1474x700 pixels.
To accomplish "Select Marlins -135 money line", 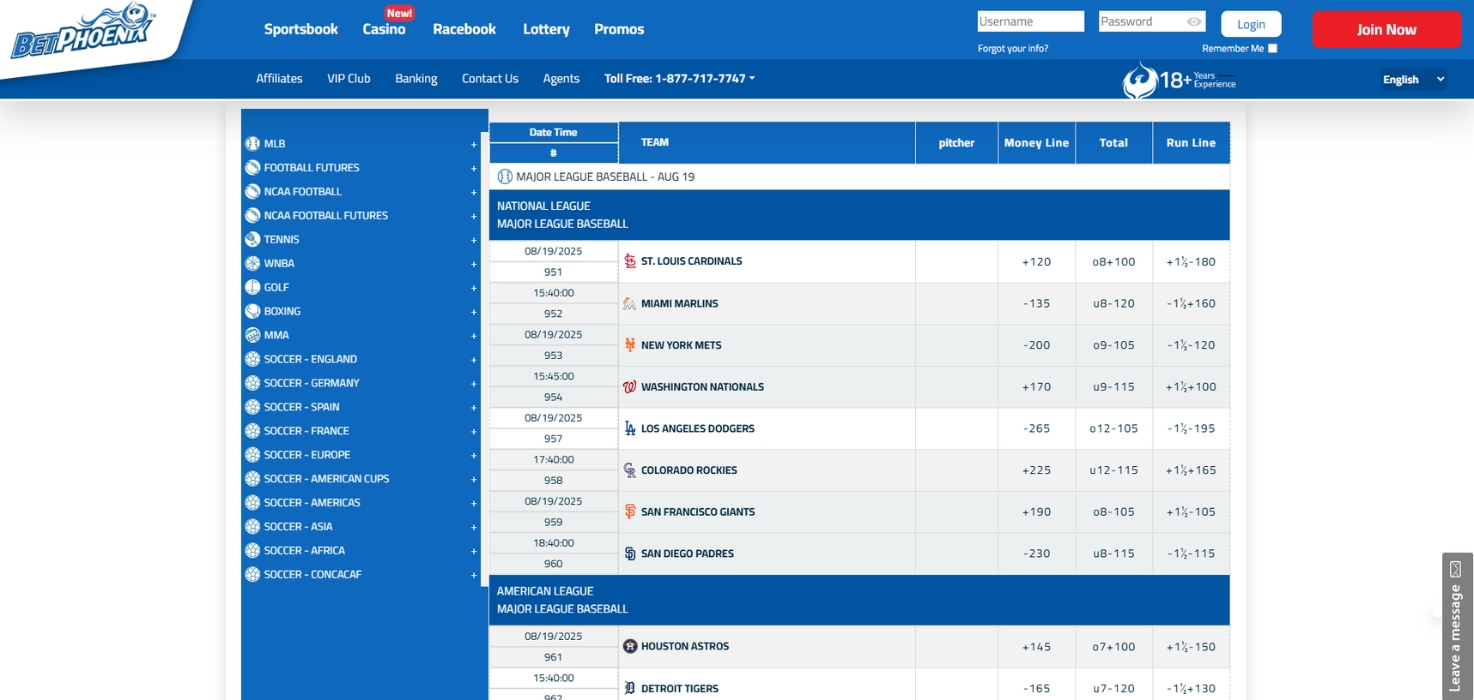I will [1037, 304].
